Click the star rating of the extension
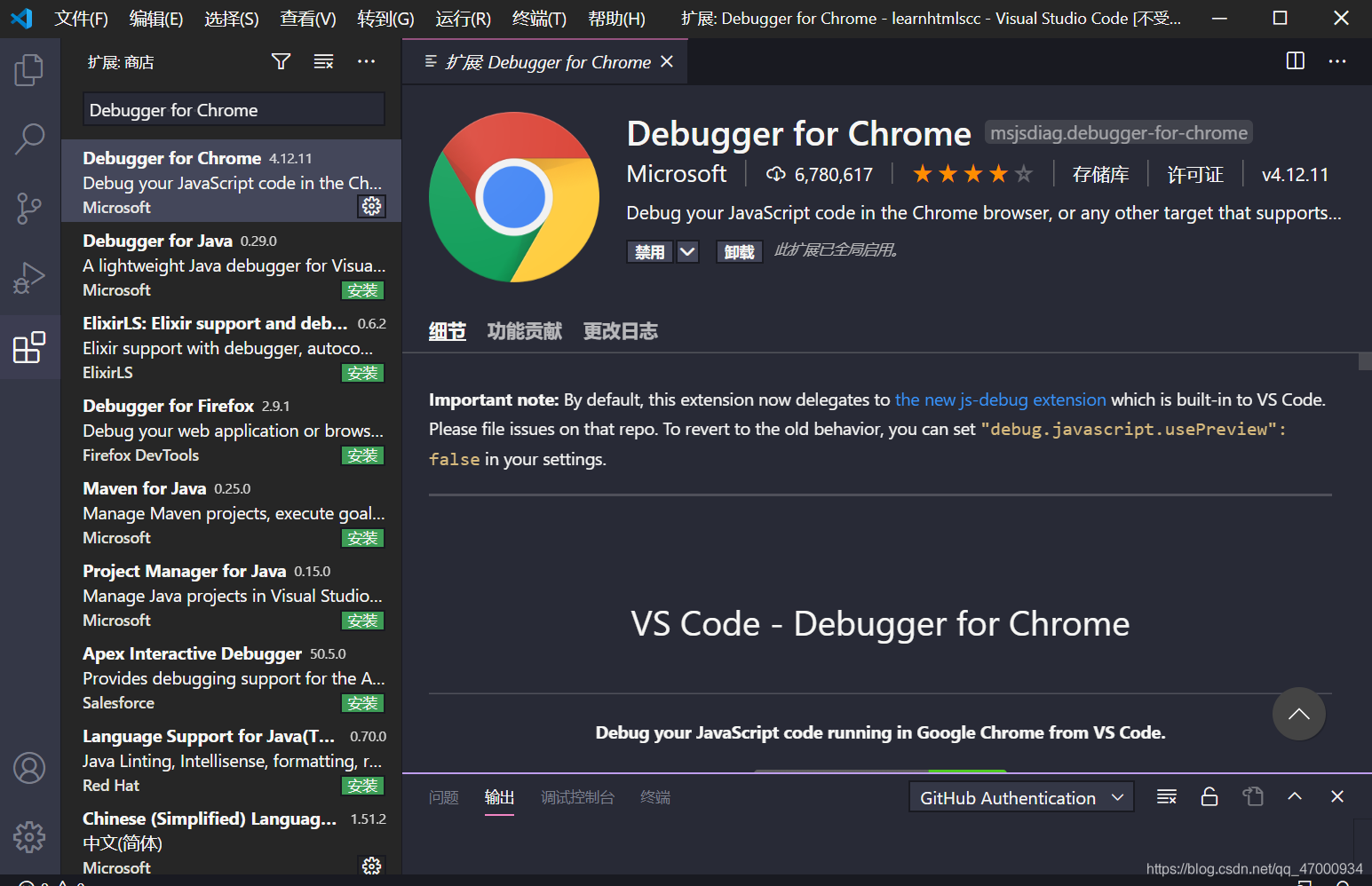Image resolution: width=1372 pixels, height=886 pixels. click(973, 174)
